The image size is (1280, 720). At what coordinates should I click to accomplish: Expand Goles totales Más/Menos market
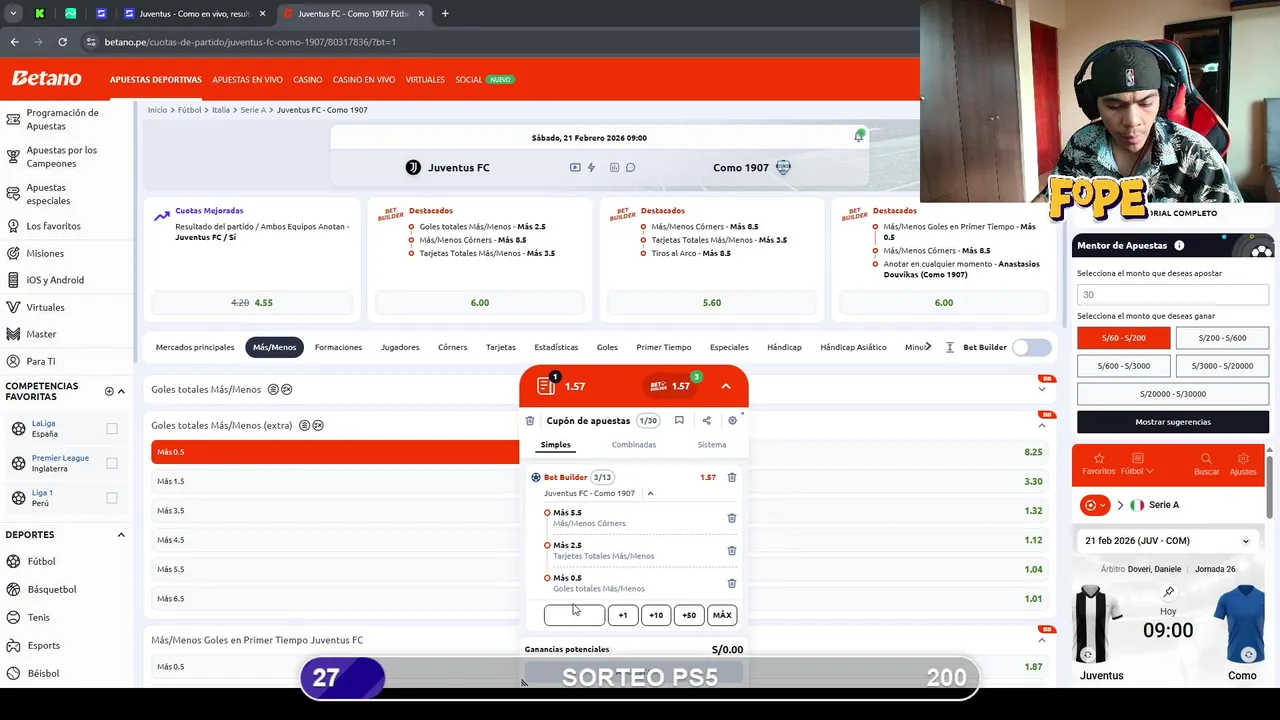1041,389
